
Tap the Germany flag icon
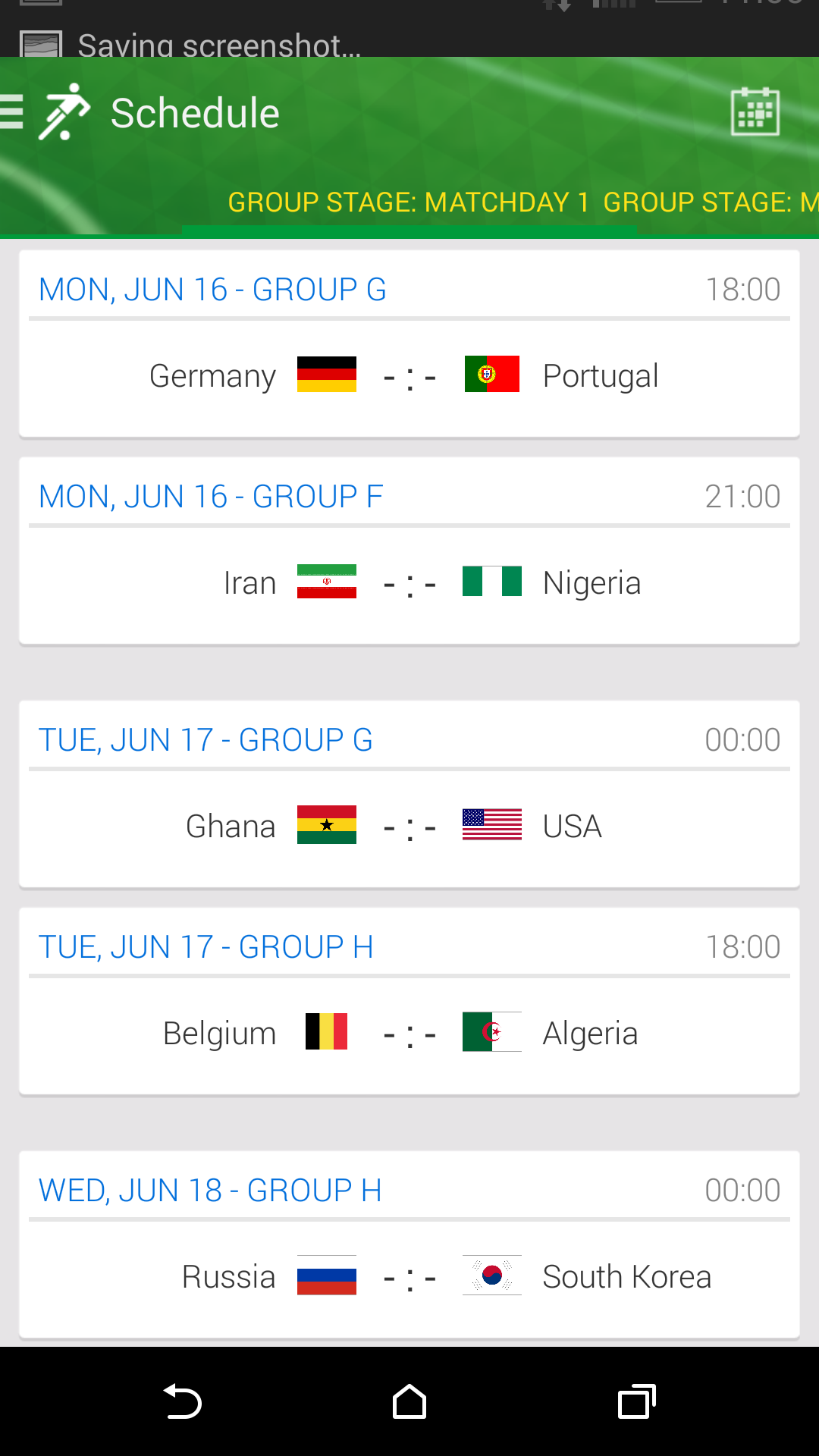point(327,375)
